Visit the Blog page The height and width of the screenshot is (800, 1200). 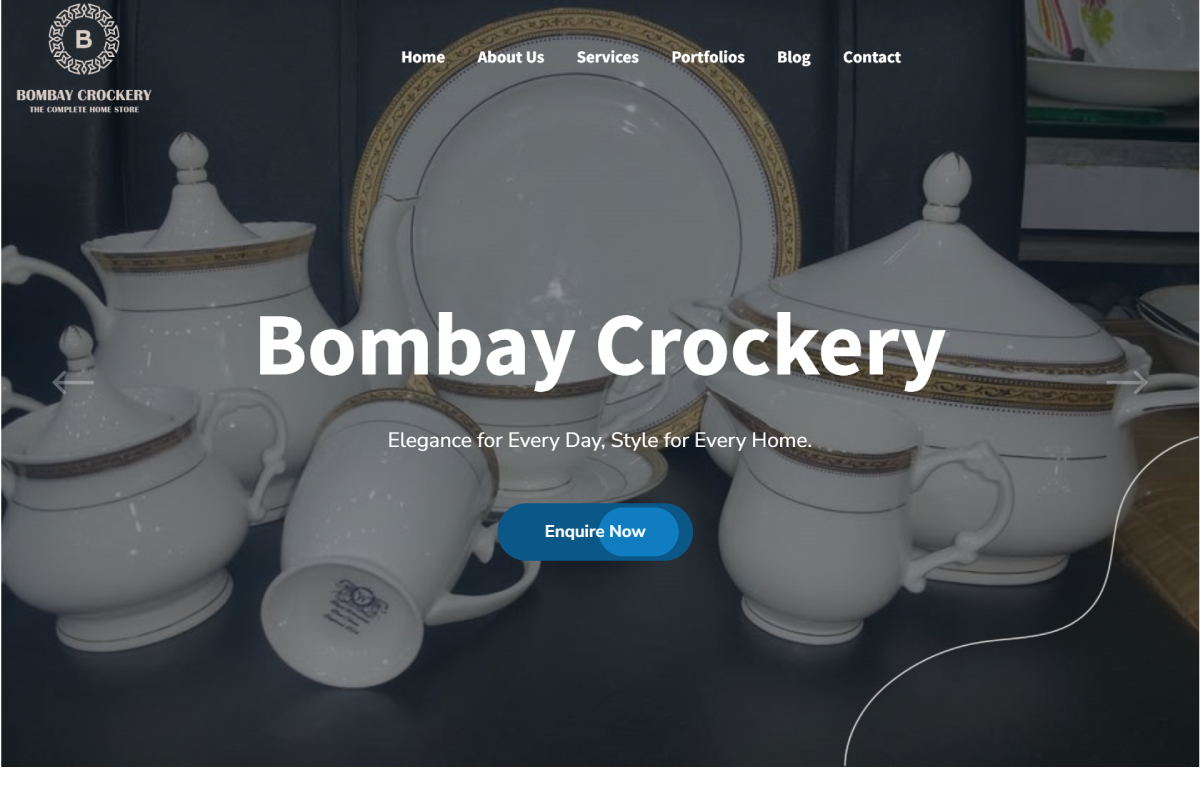pyautogui.click(x=794, y=57)
